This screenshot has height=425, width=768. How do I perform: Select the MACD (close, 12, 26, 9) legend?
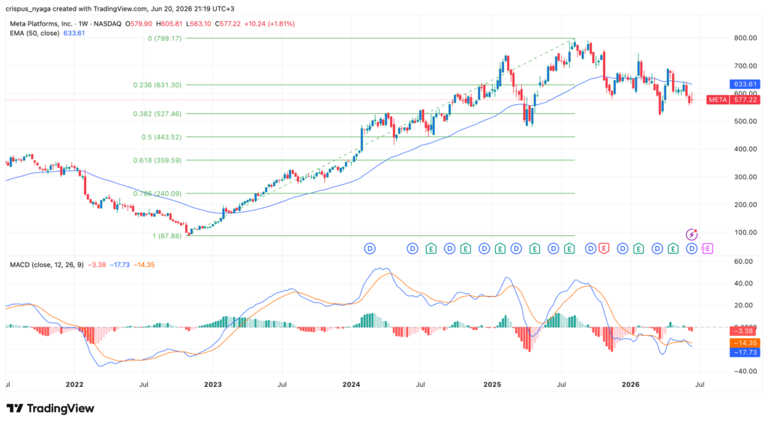click(47, 265)
